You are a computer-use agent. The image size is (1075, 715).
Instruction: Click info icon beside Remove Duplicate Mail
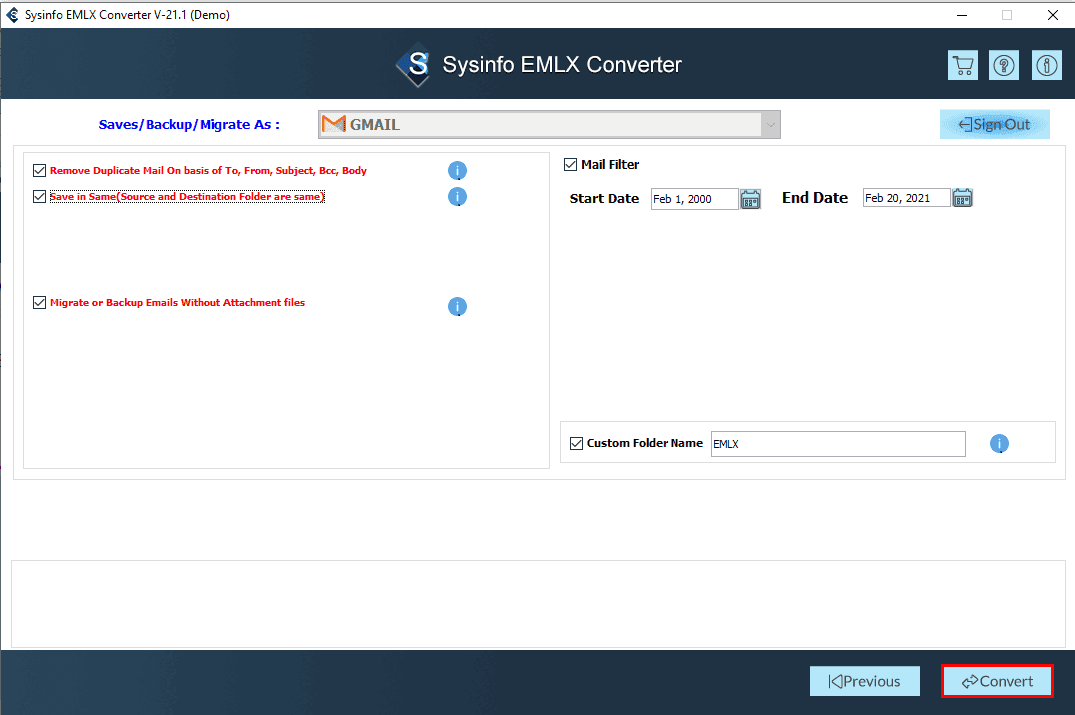457,171
